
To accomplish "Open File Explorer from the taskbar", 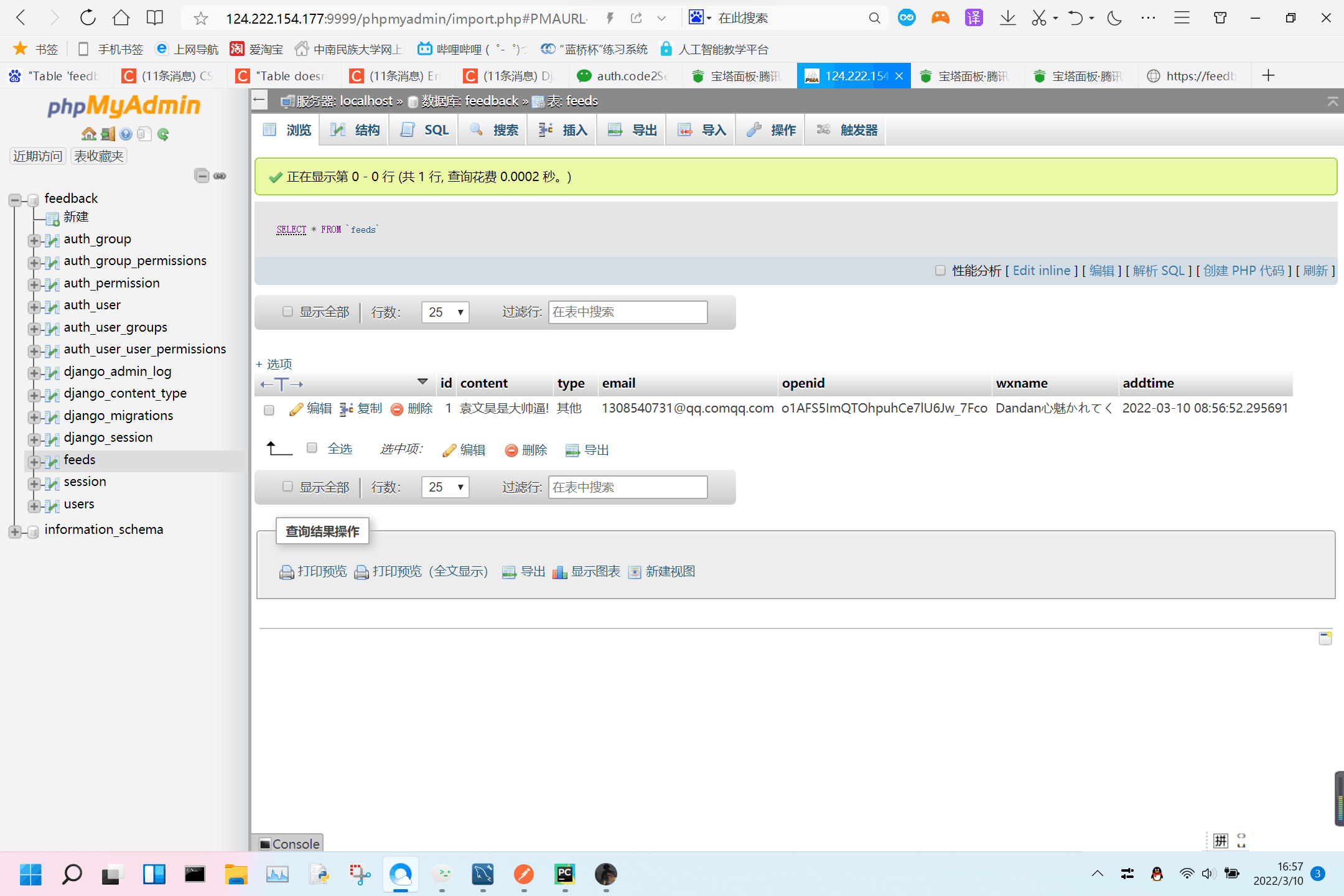I will 236,874.
